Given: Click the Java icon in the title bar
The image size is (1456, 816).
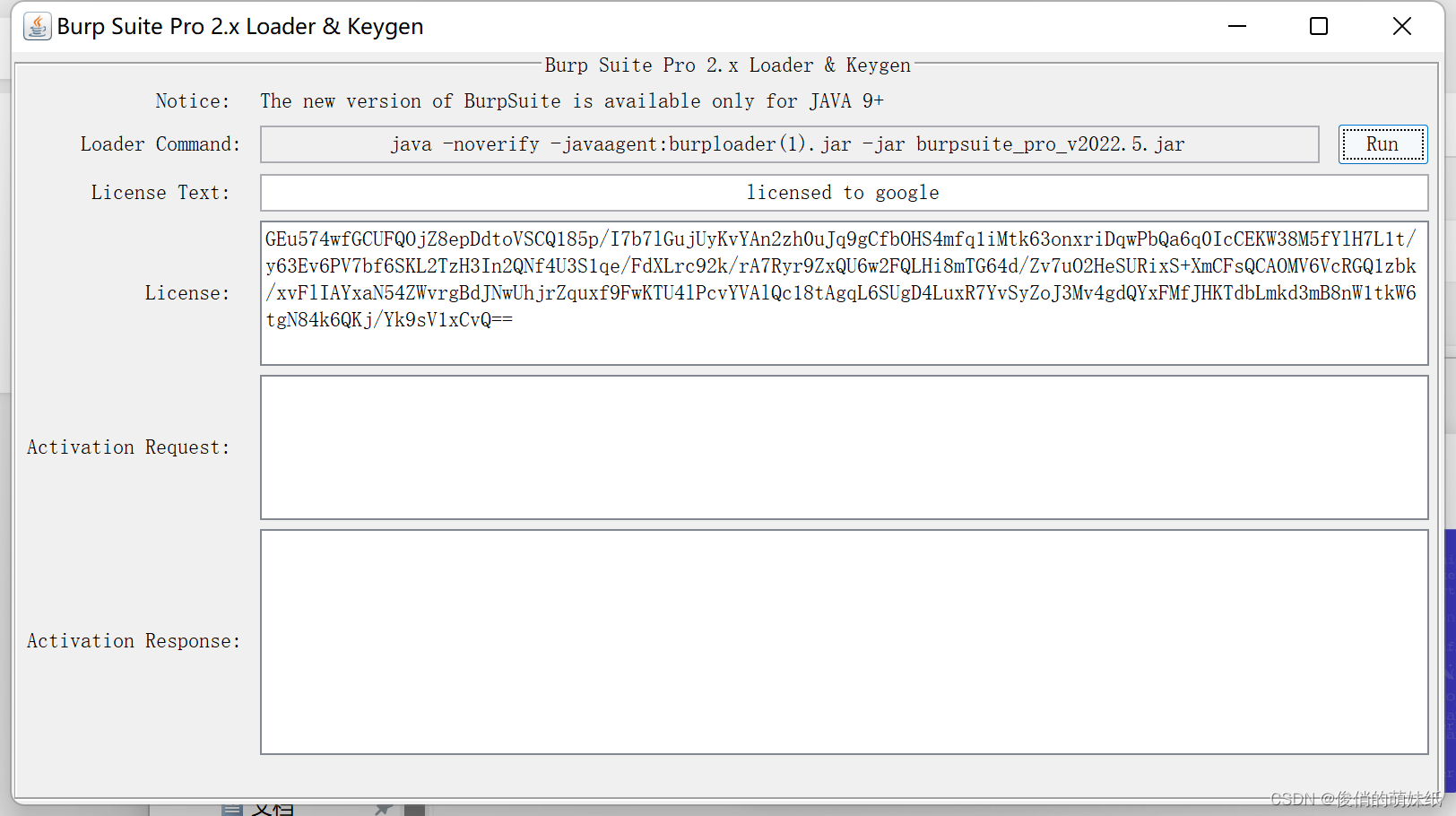Looking at the screenshot, I should coord(37,26).
